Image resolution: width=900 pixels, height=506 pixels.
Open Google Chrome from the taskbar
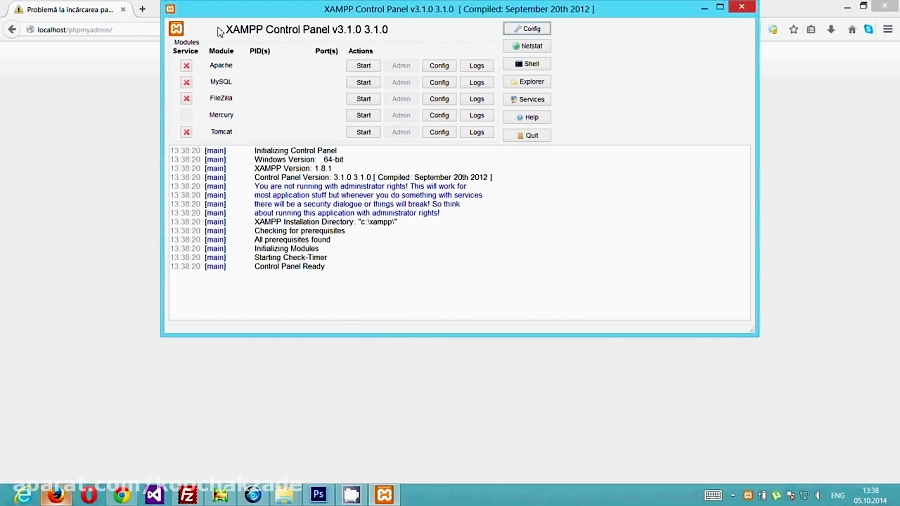click(122, 495)
